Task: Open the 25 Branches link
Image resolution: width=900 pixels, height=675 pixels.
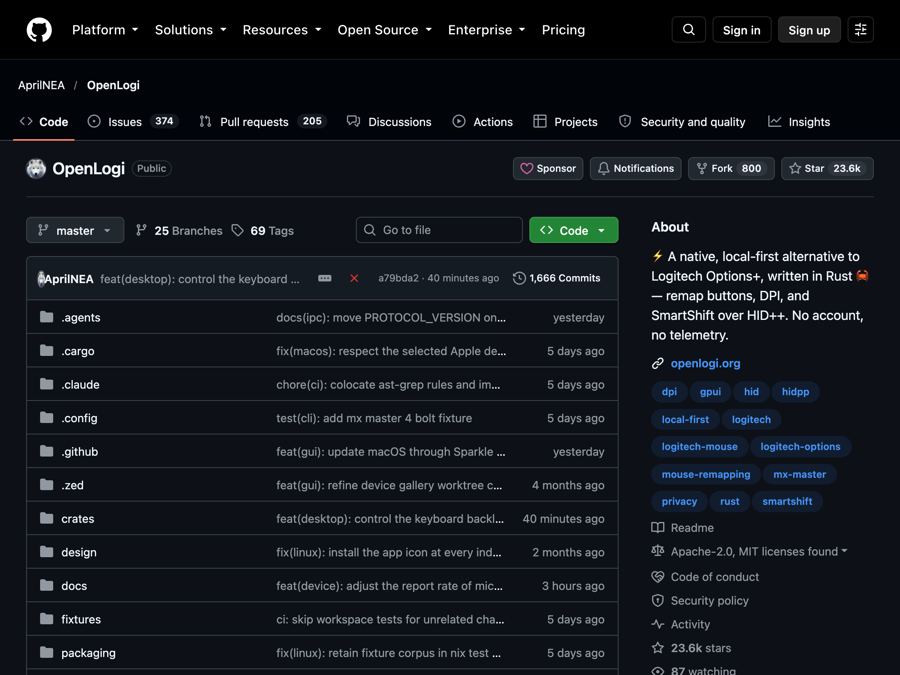Action: (179, 231)
